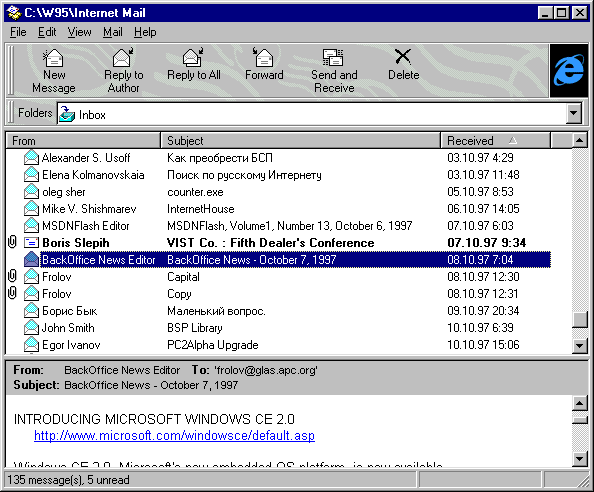This screenshot has width=594, height=492.
Task: Click the paperclip icon on the Copy message
Action: click(12, 293)
